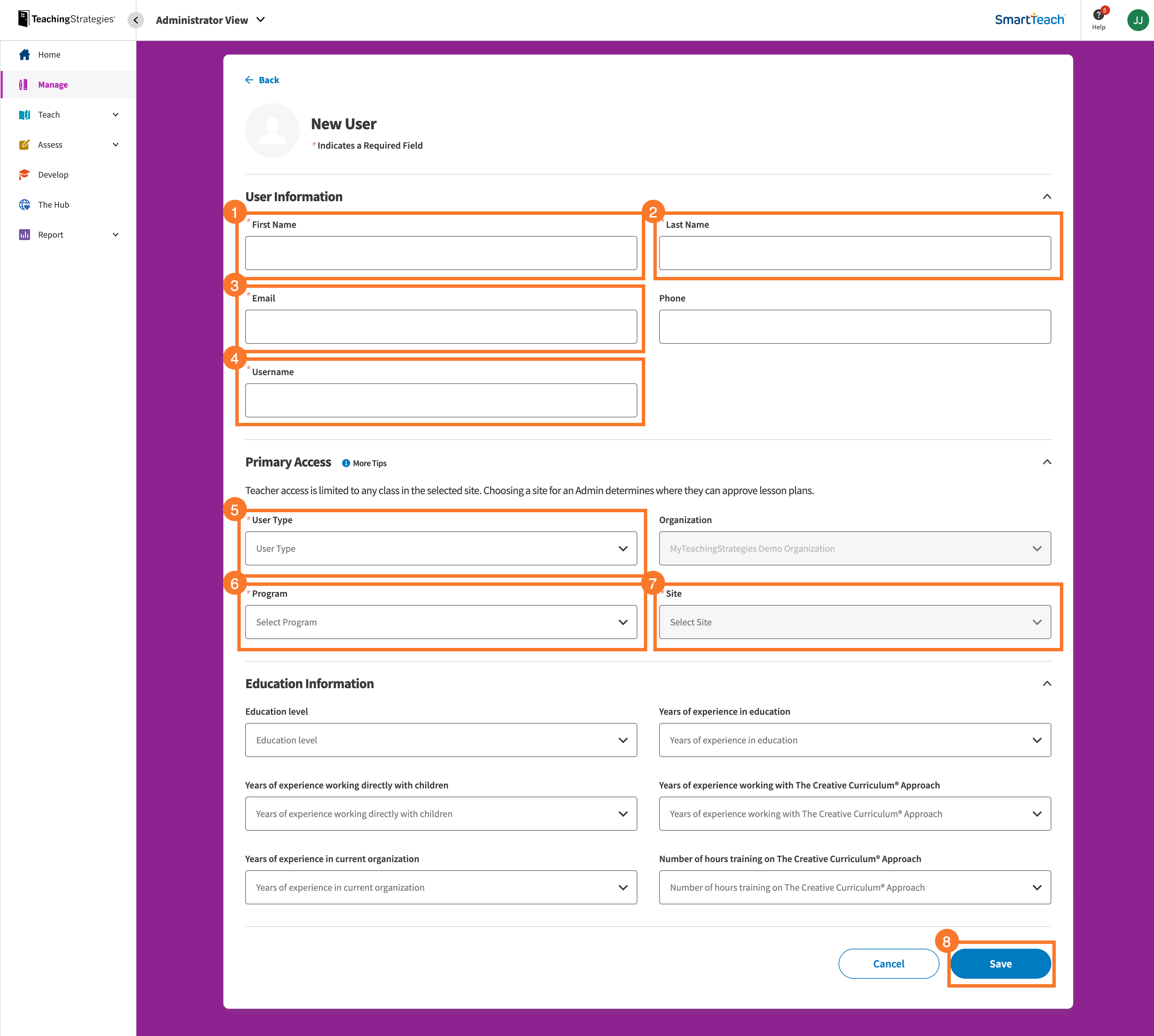This screenshot has height=1036, width=1154.
Task: Collapse the sidebar with the left arrow
Action: pyautogui.click(x=135, y=20)
